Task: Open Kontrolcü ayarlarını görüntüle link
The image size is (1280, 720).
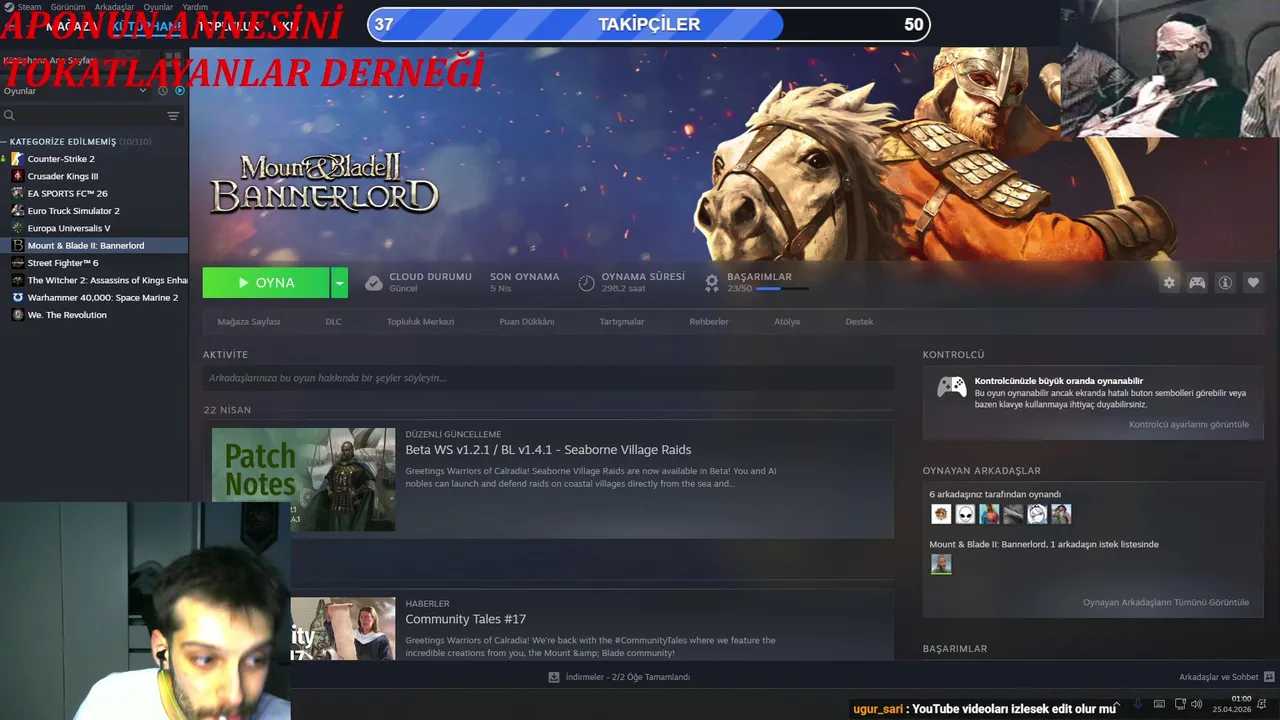Action: (x=1189, y=424)
